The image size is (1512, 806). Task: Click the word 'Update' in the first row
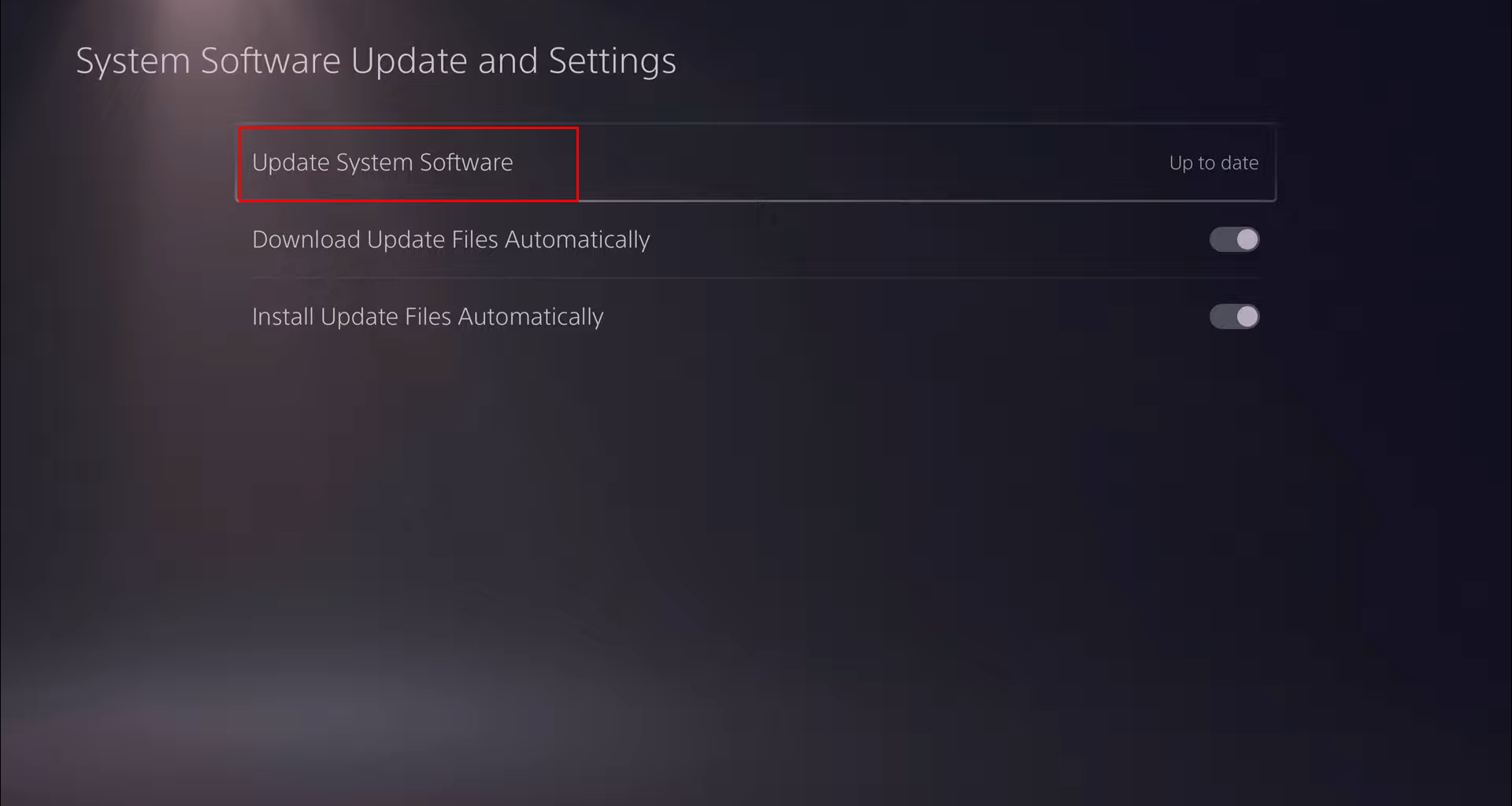pyautogui.click(x=291, y=162)
